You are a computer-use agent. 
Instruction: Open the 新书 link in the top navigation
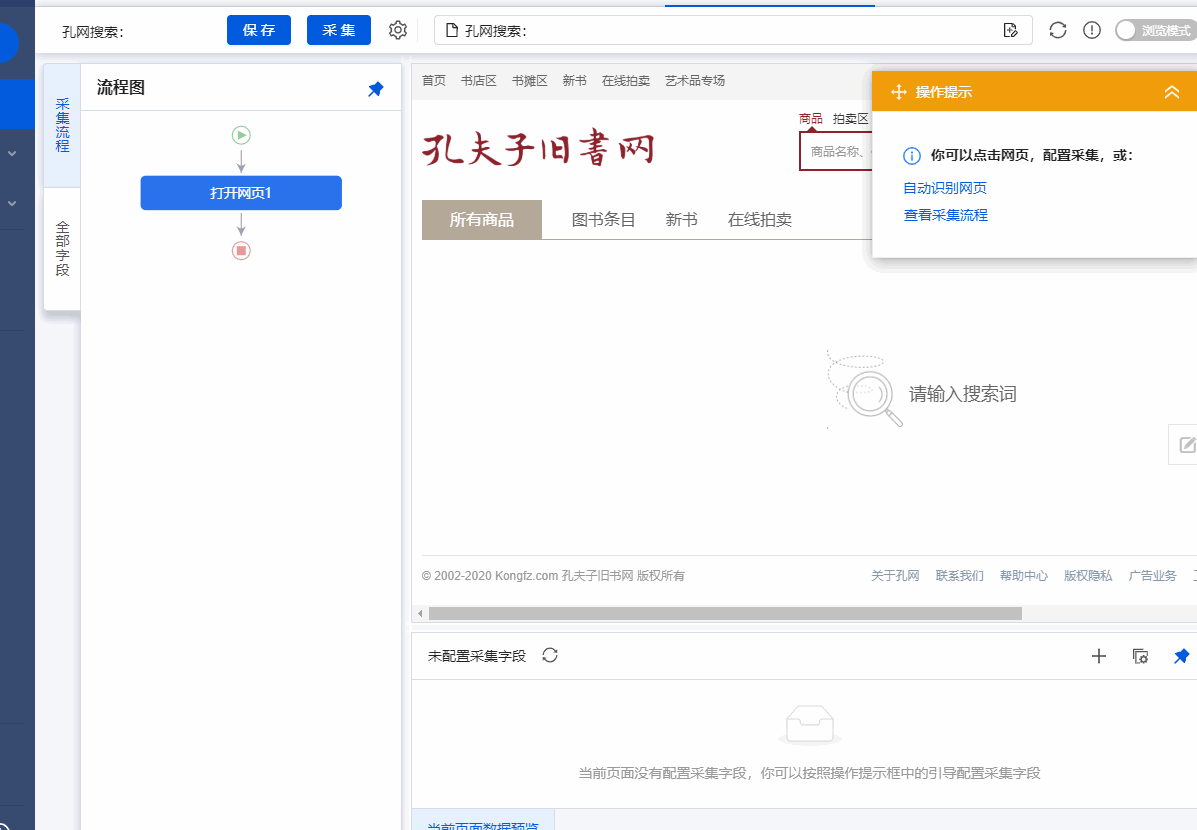575,81
